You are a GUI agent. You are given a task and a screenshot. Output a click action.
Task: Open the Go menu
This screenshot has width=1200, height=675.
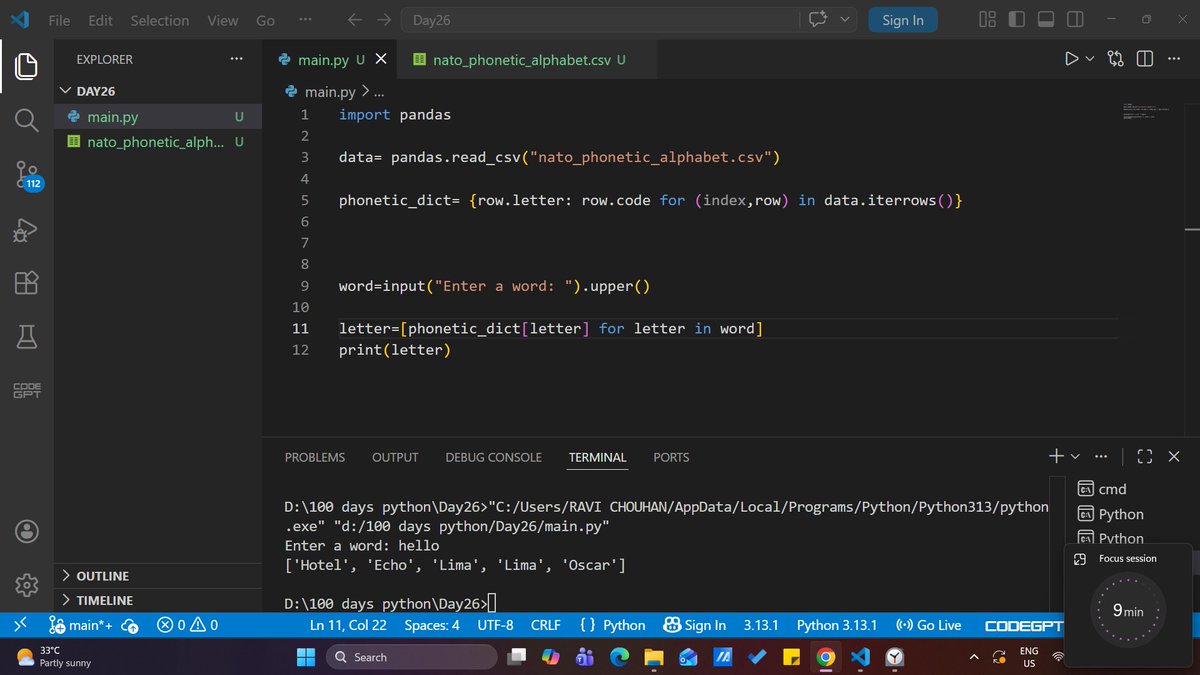[x=265, y=20]
